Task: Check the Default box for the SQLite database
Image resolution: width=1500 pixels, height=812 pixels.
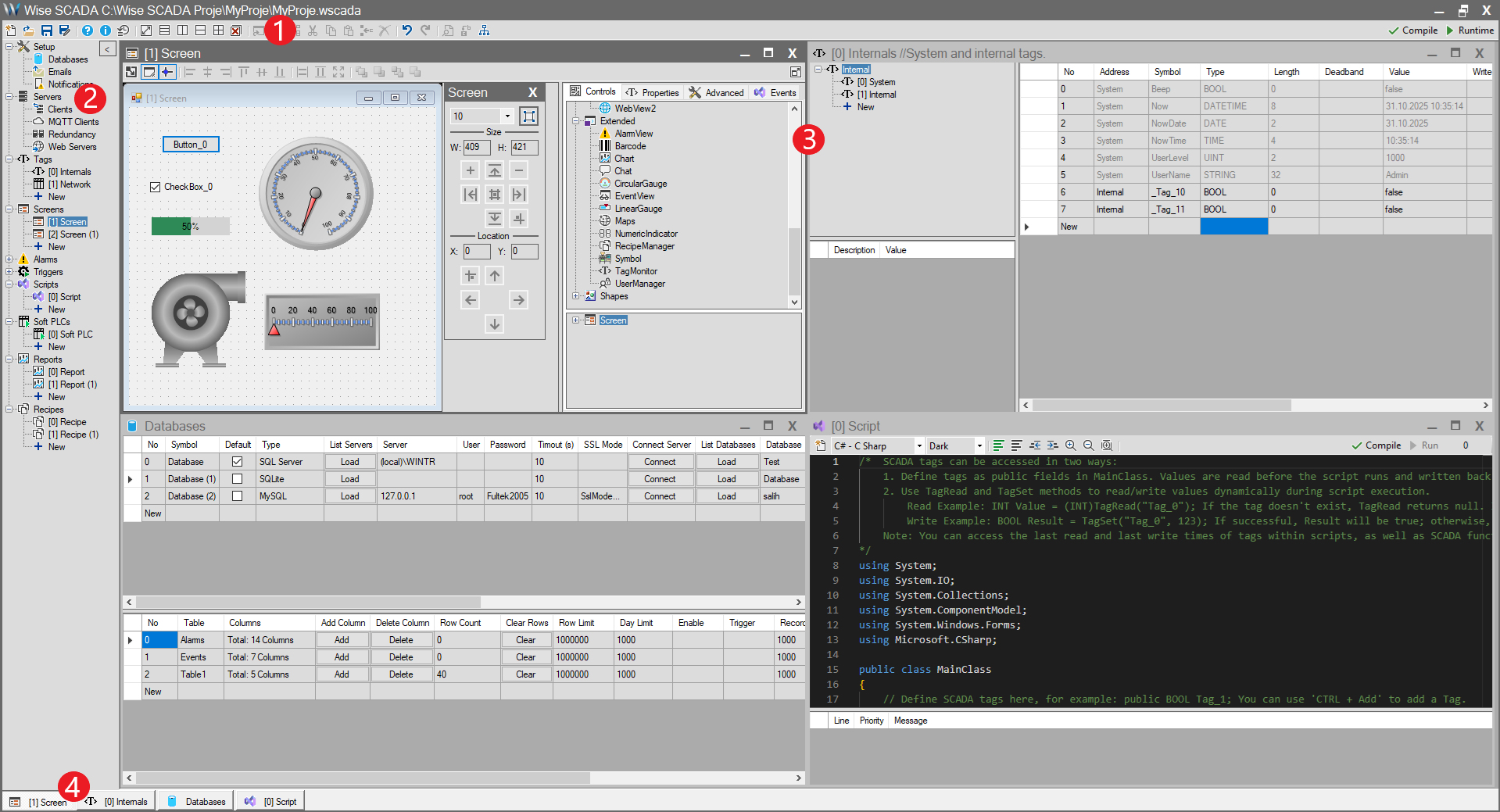Action: pos(238,479)
